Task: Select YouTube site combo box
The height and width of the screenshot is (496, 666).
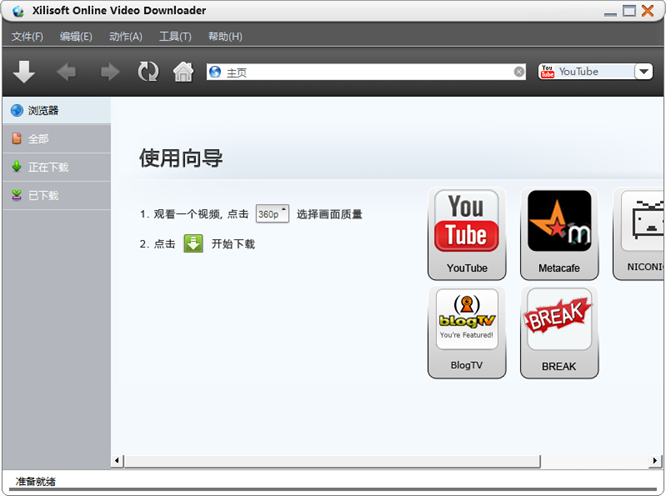Action: 595,71
